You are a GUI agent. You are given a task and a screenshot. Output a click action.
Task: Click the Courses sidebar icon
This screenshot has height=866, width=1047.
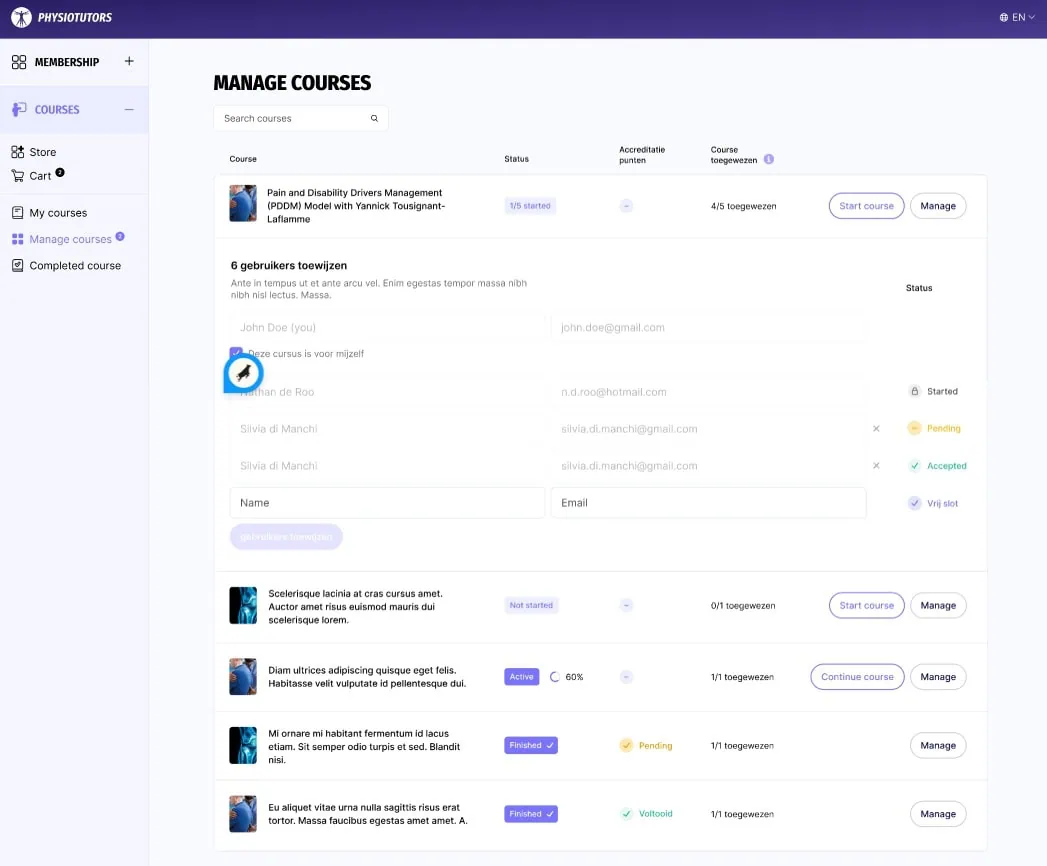(19, 109)
